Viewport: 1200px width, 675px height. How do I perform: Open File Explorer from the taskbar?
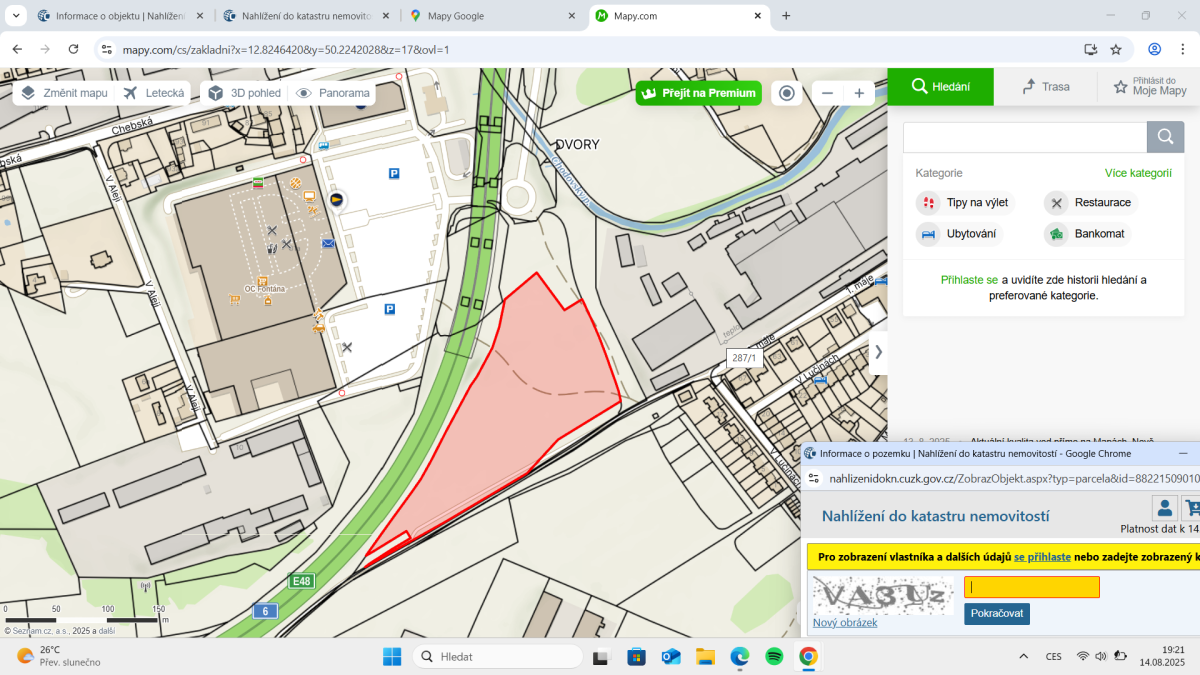click(x=706, y=656)
